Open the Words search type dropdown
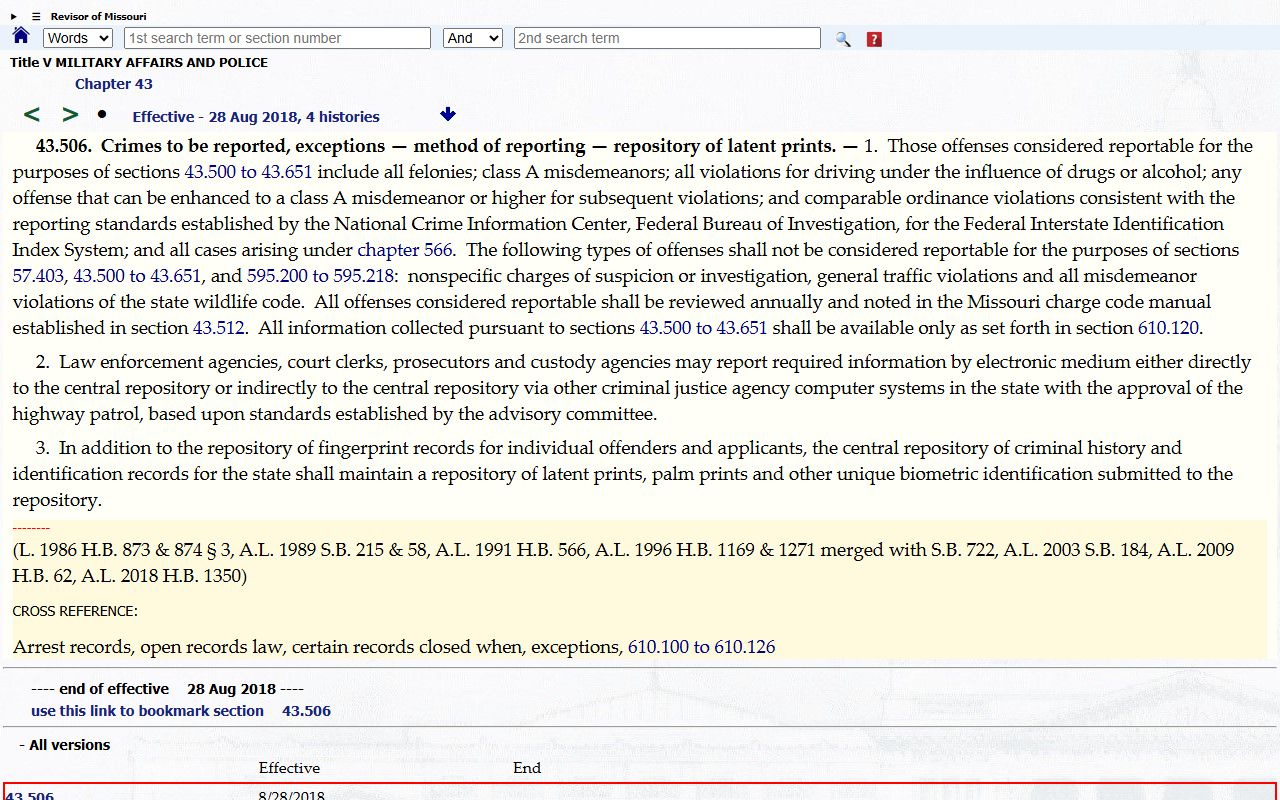 pos(78,38)
